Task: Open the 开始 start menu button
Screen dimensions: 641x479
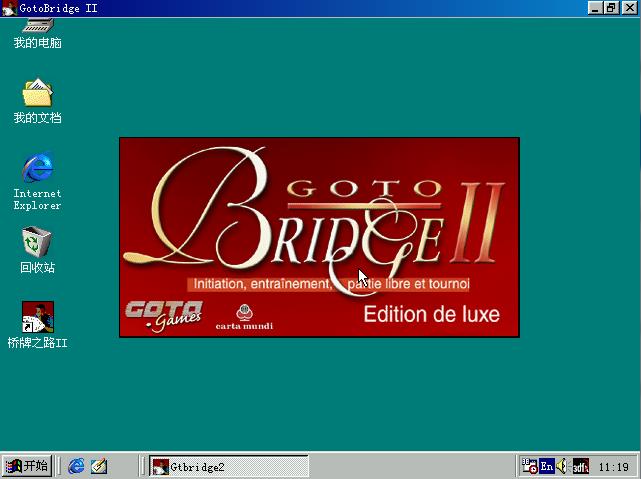Action: coord(27,466)
